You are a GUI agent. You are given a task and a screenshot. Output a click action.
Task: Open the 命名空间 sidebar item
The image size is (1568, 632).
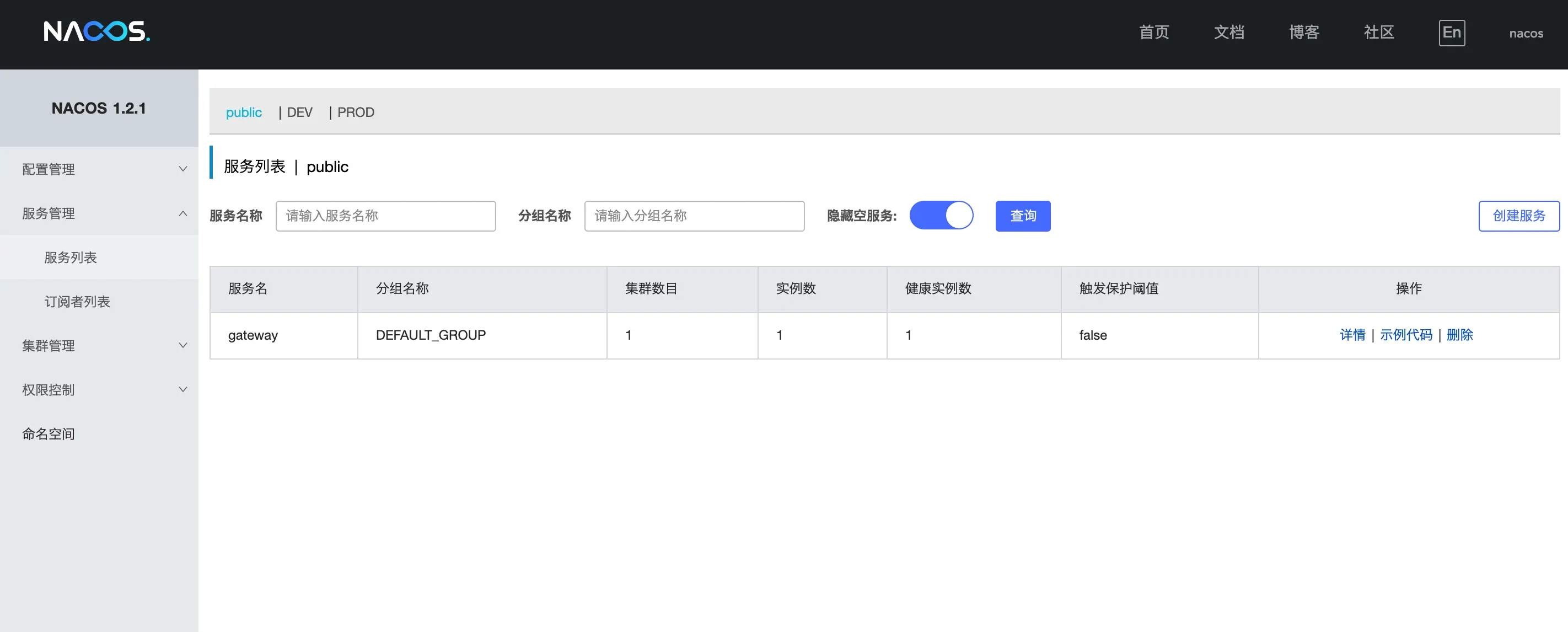[99, 433]
